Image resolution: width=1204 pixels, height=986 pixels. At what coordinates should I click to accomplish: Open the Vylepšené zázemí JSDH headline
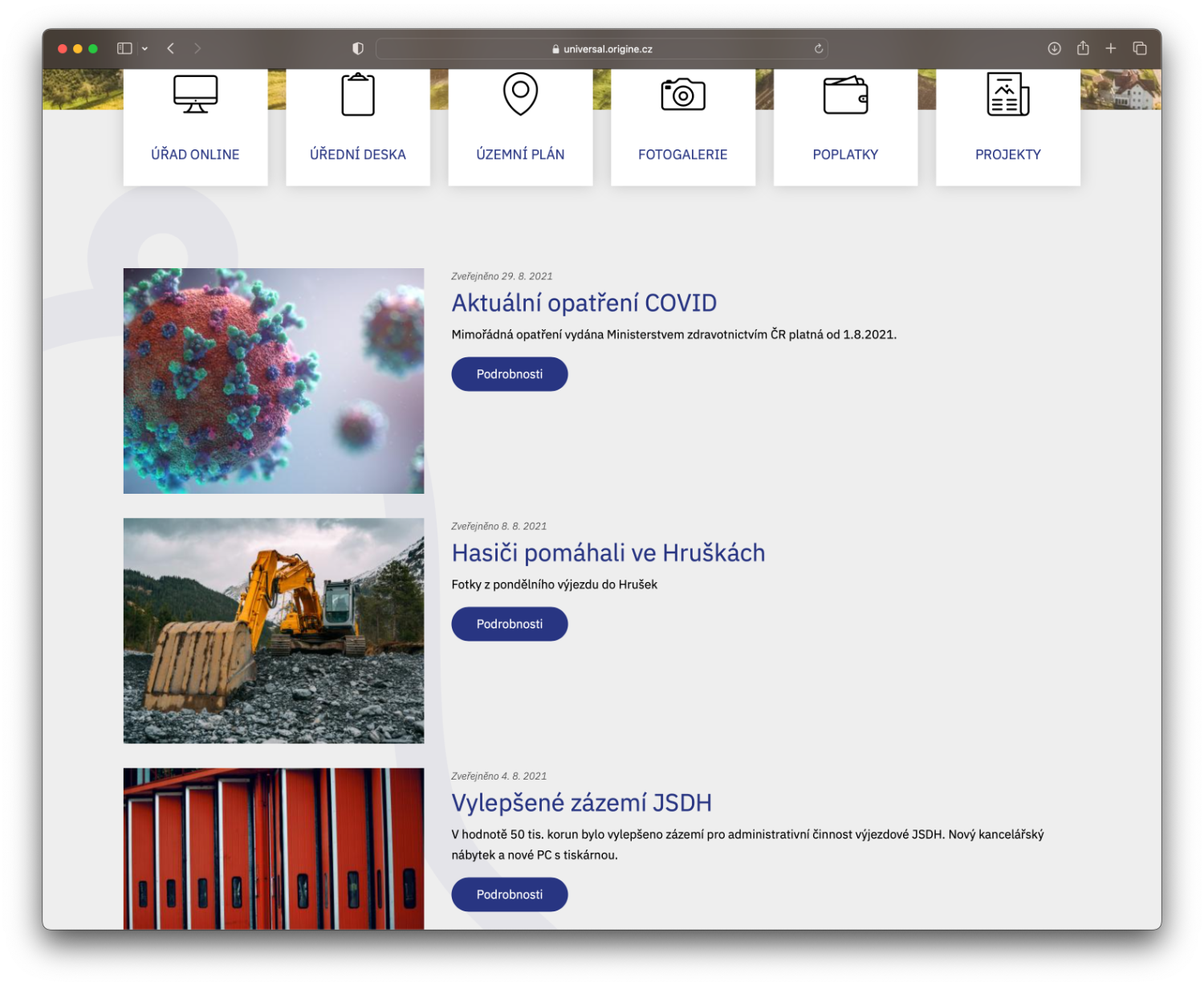pyautogui.click(x=582, y=803)
